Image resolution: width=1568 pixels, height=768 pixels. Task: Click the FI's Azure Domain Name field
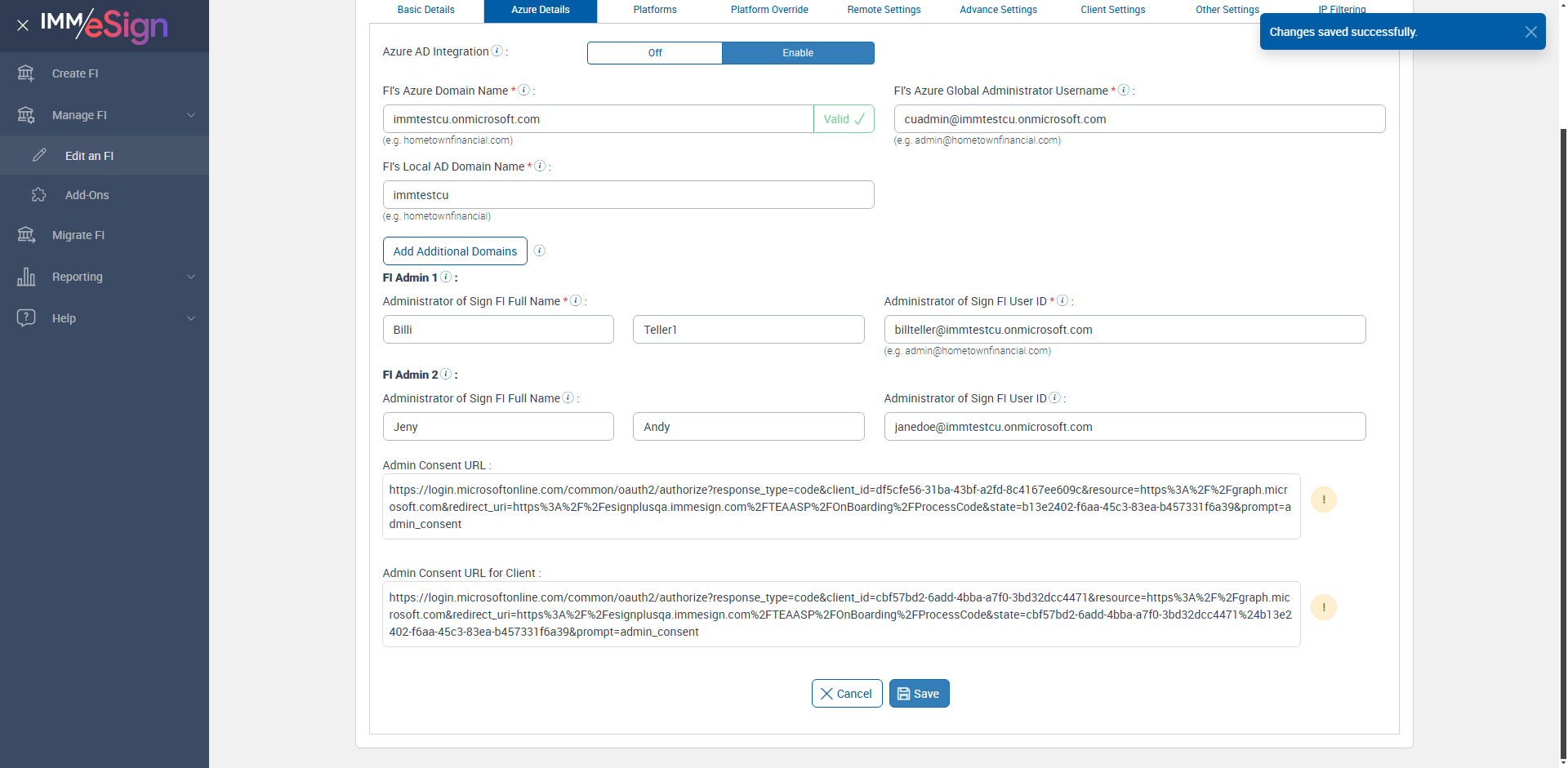(598, 119)
